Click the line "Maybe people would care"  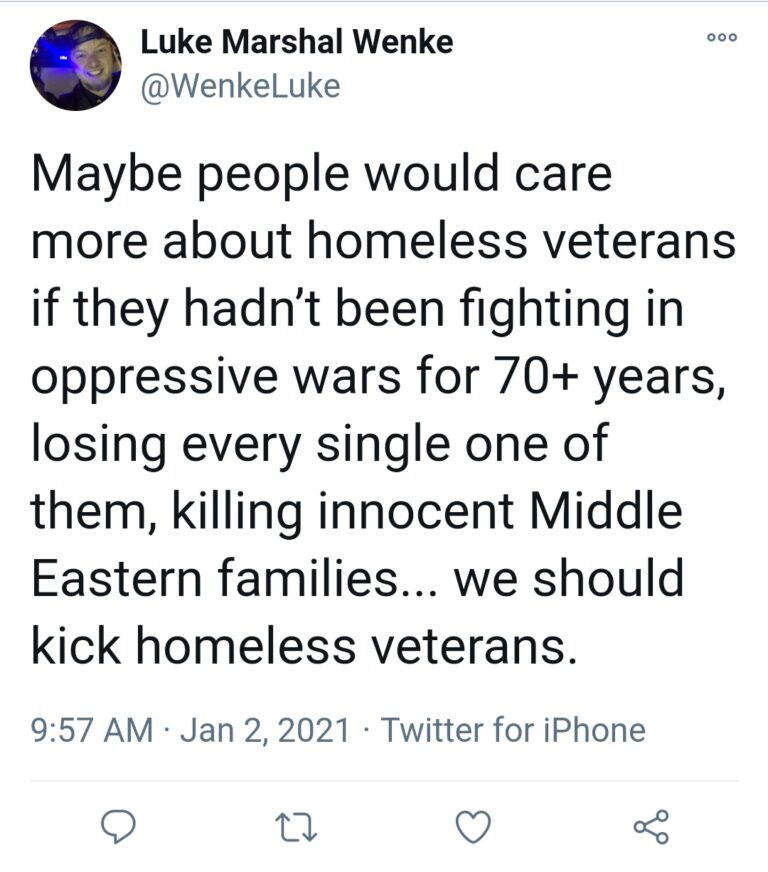(x=321, y=175)
